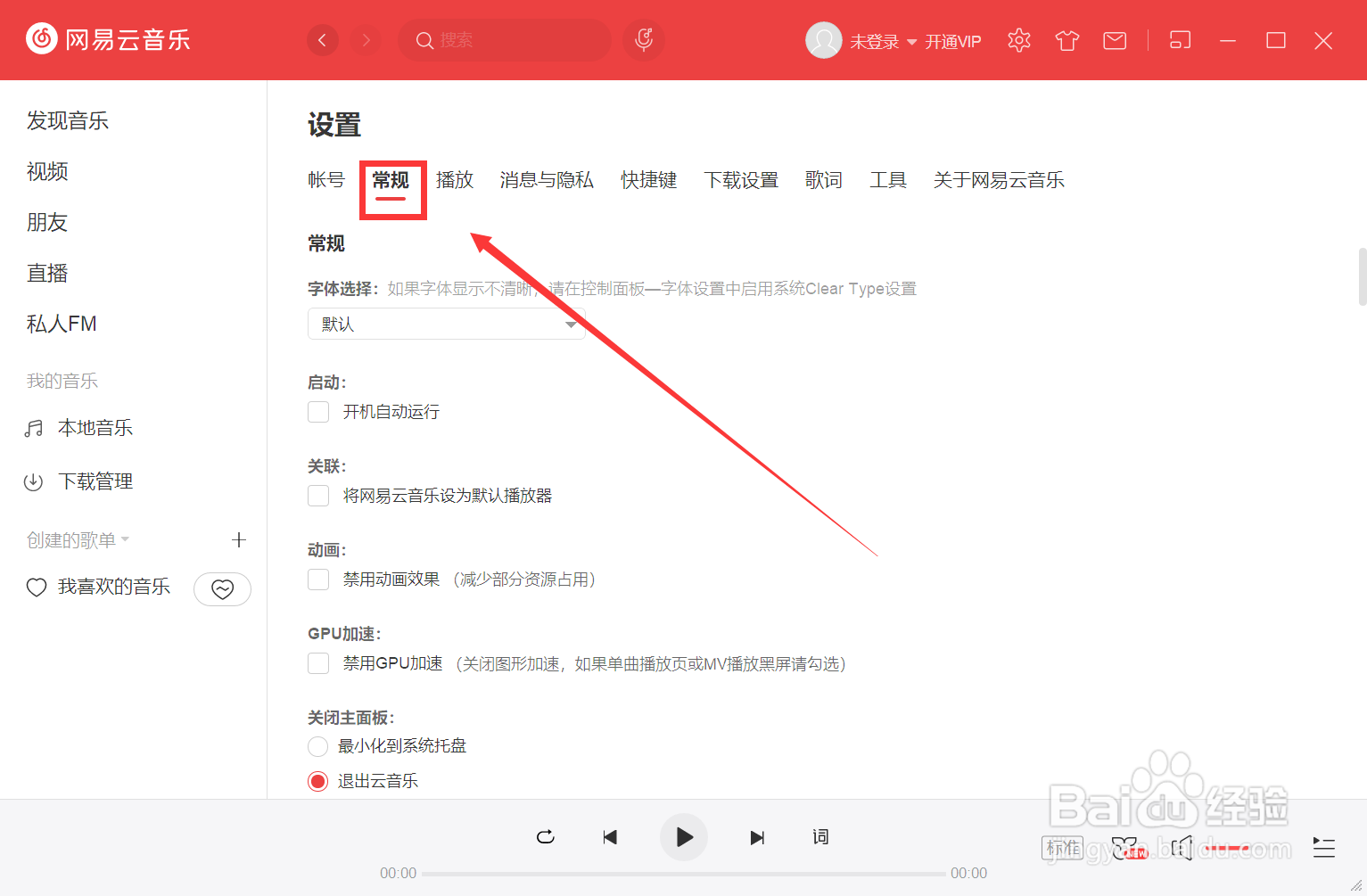Start music recognition via the microphone icon
This screenshot has height=896, width=1367.
point(643,40)
